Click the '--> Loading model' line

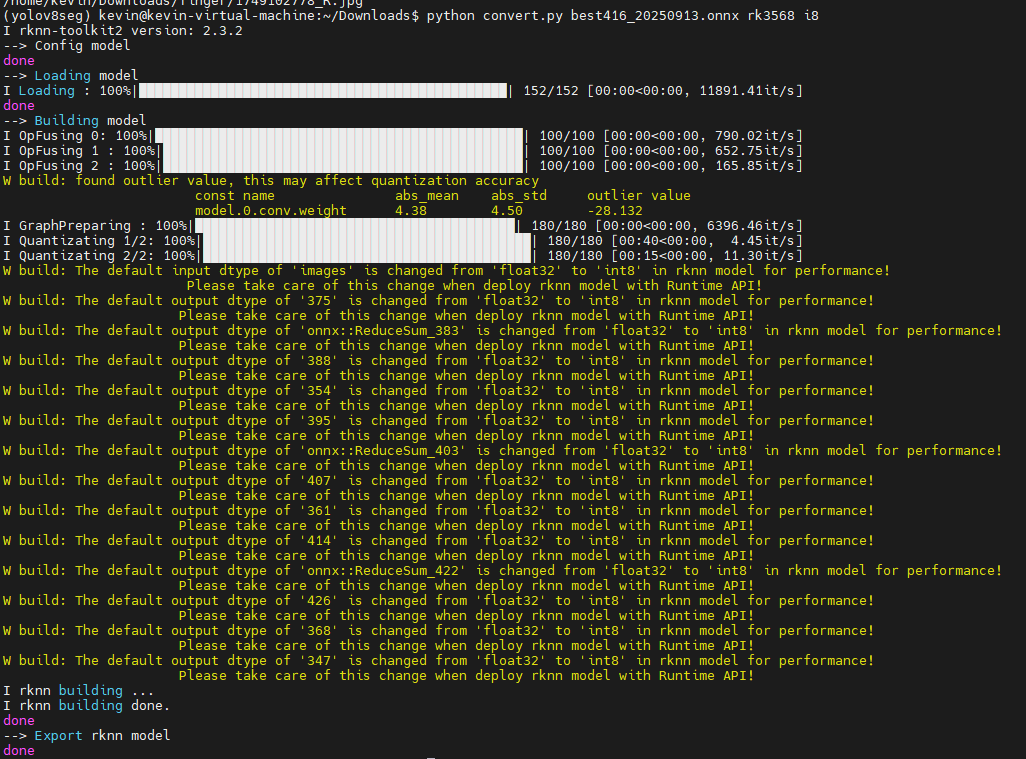[x=71, y=75]
